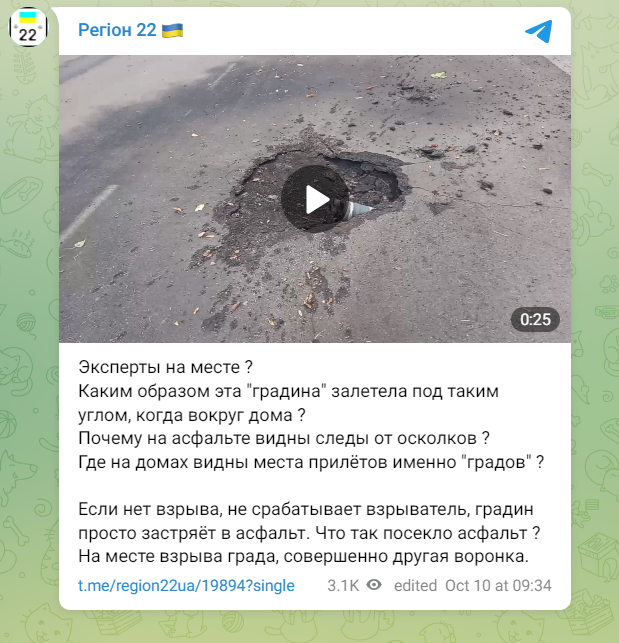
Task: Click the text 'углом, когда вокруг дома ?'
Action: click(x=192, y=415)
